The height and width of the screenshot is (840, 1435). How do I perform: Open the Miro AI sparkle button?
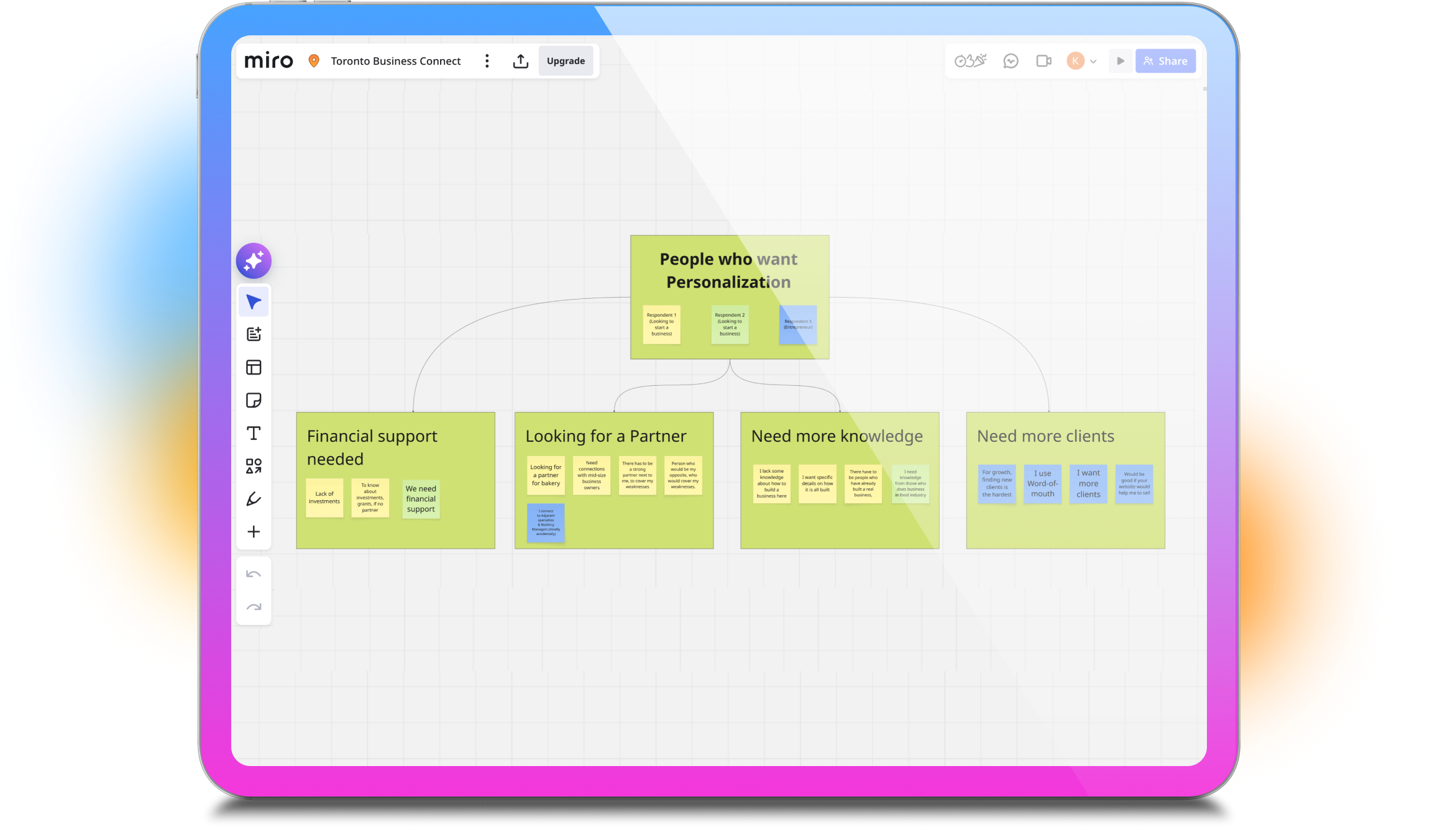coord(254,261)
